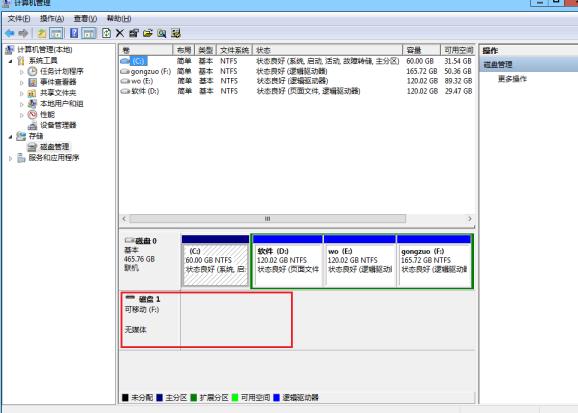Click the 89.32 GB free space cell
This screenshot has height=413, width=578.
458,81
